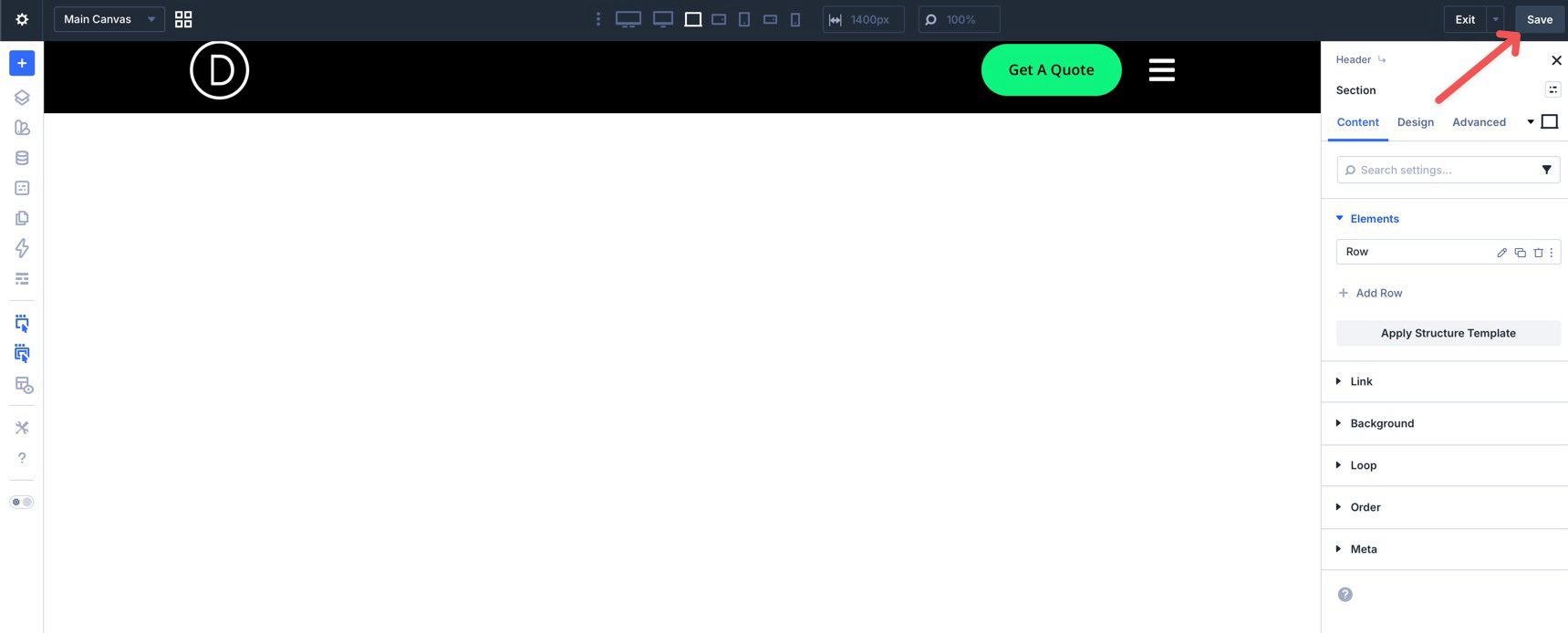Select the active square breakpoint view
The height and width of the screenshot is (633, 1568).
[x=693, y=19]
